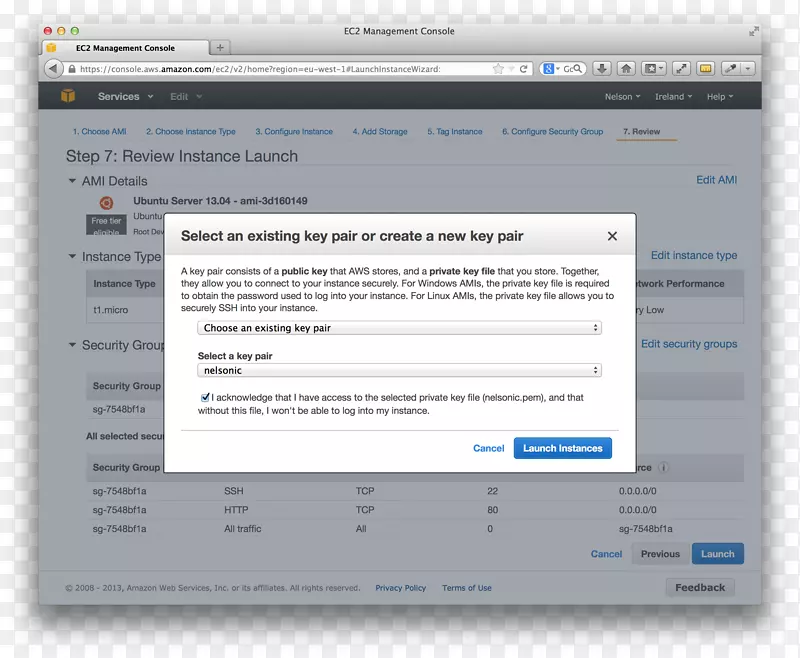Open the 'Choose an existing key pair' dropdown
Image resolution: width=800 pixels, height=658 pixels.
(x=398, y=328)
